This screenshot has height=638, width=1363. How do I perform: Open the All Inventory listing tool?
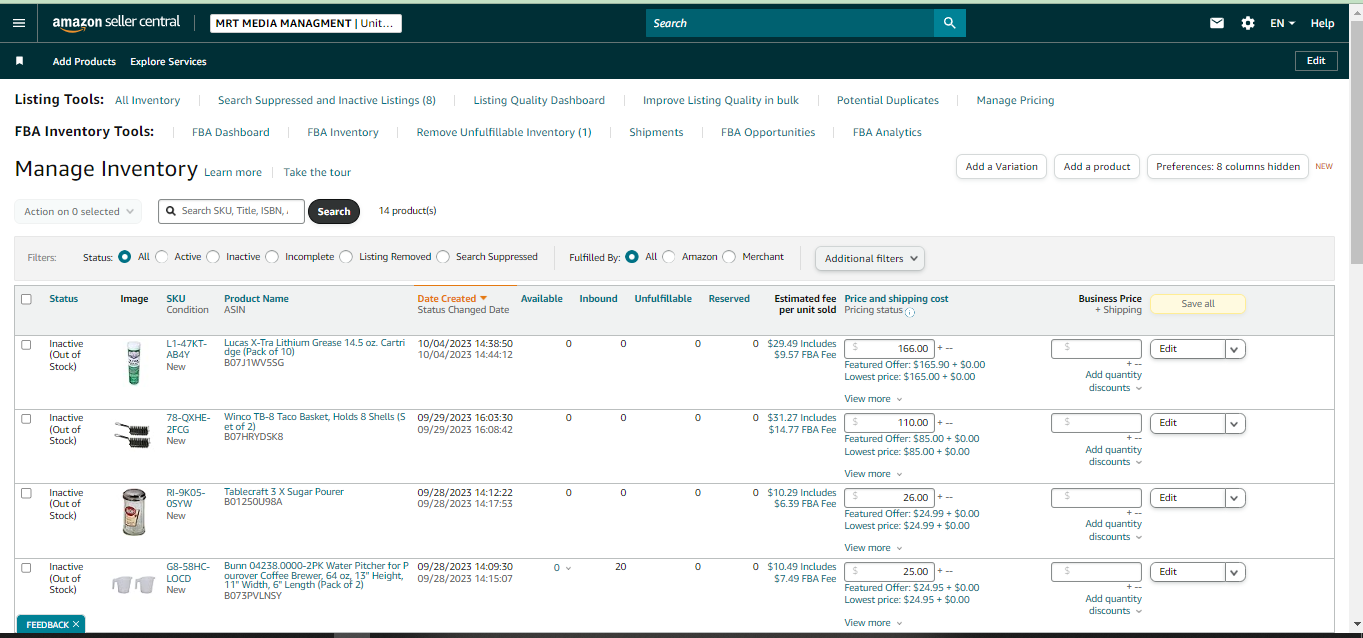pos(147,100)
